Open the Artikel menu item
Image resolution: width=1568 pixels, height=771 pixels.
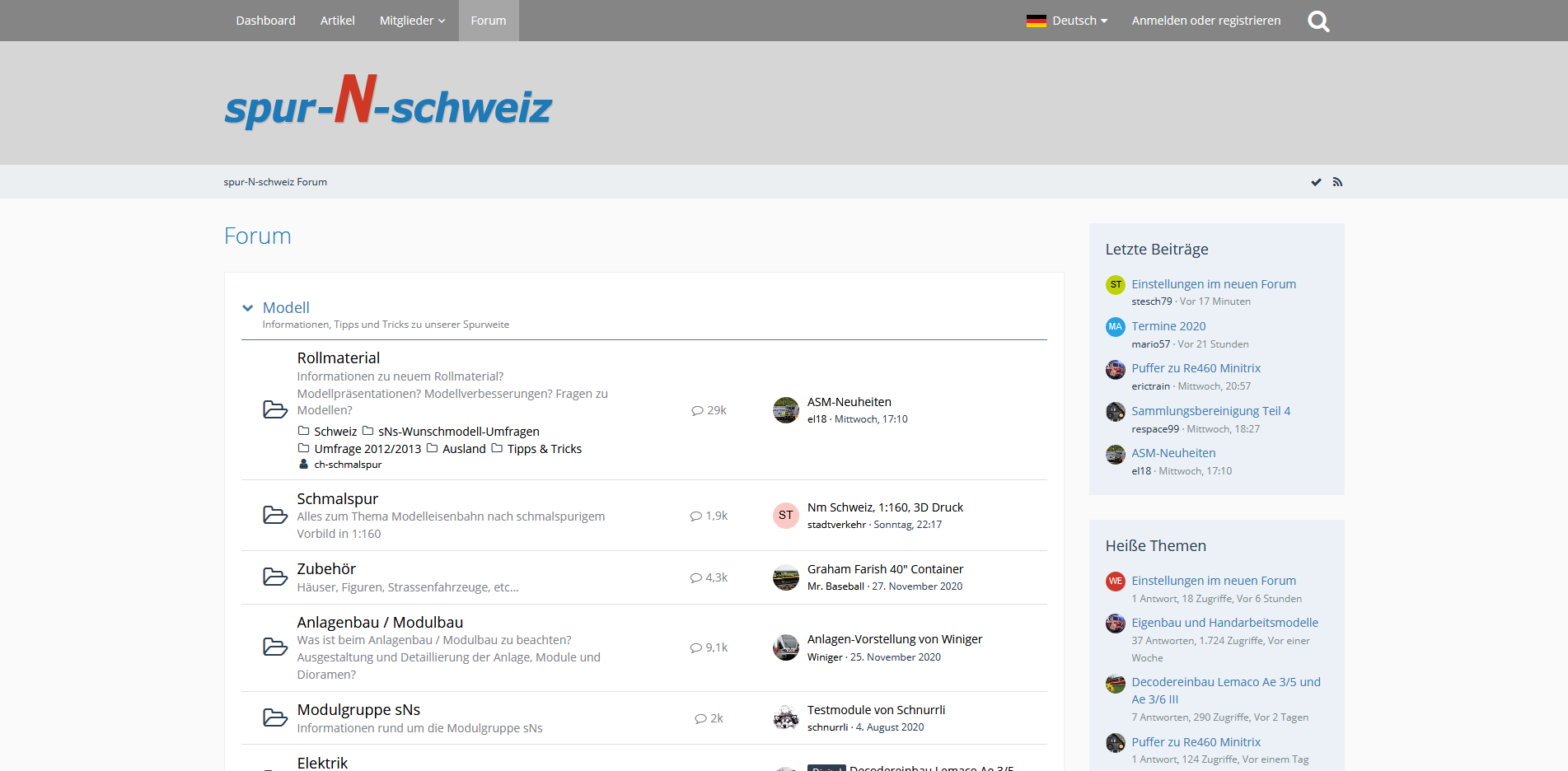tap(338, 20)
